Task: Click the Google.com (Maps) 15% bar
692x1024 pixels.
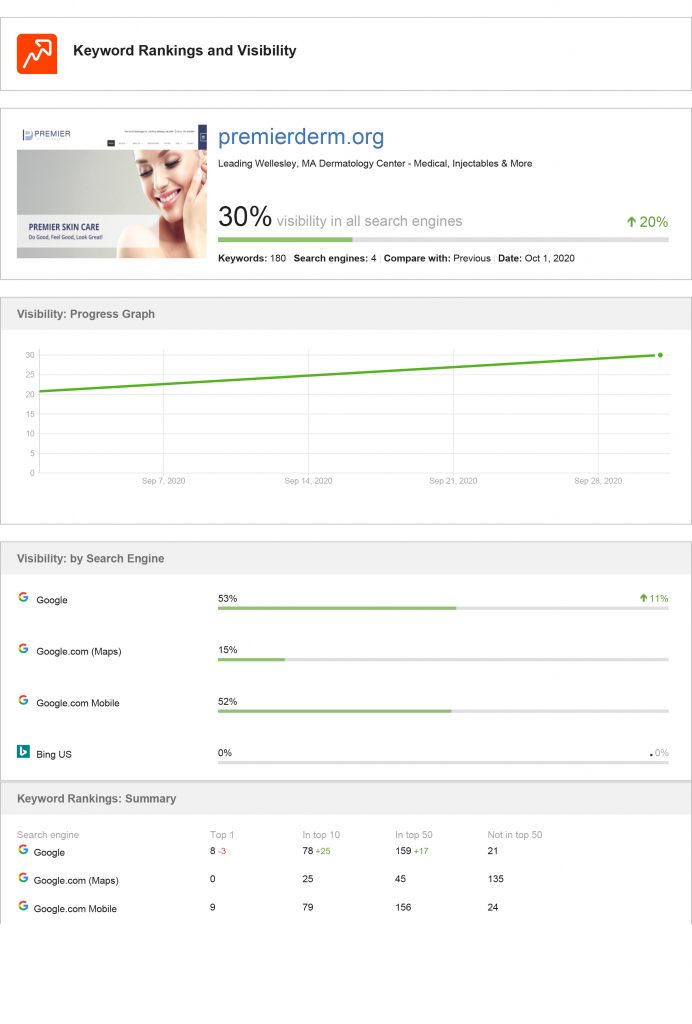Action: click(x=443, y=660)
